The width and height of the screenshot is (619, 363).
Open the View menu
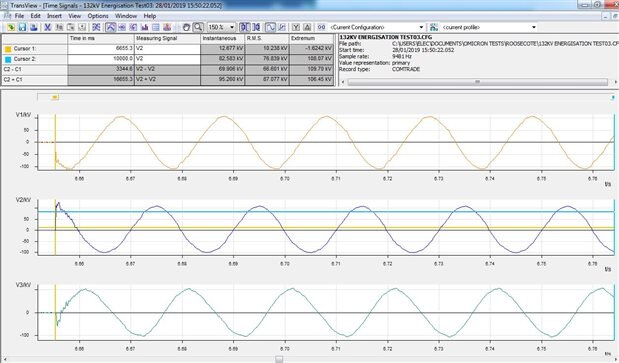tap(75, 16)
